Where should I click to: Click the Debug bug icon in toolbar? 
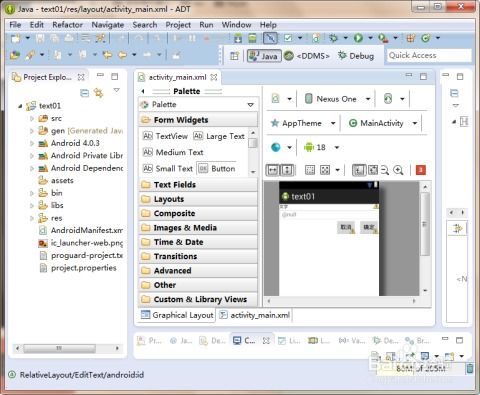(x=333, y=38)
